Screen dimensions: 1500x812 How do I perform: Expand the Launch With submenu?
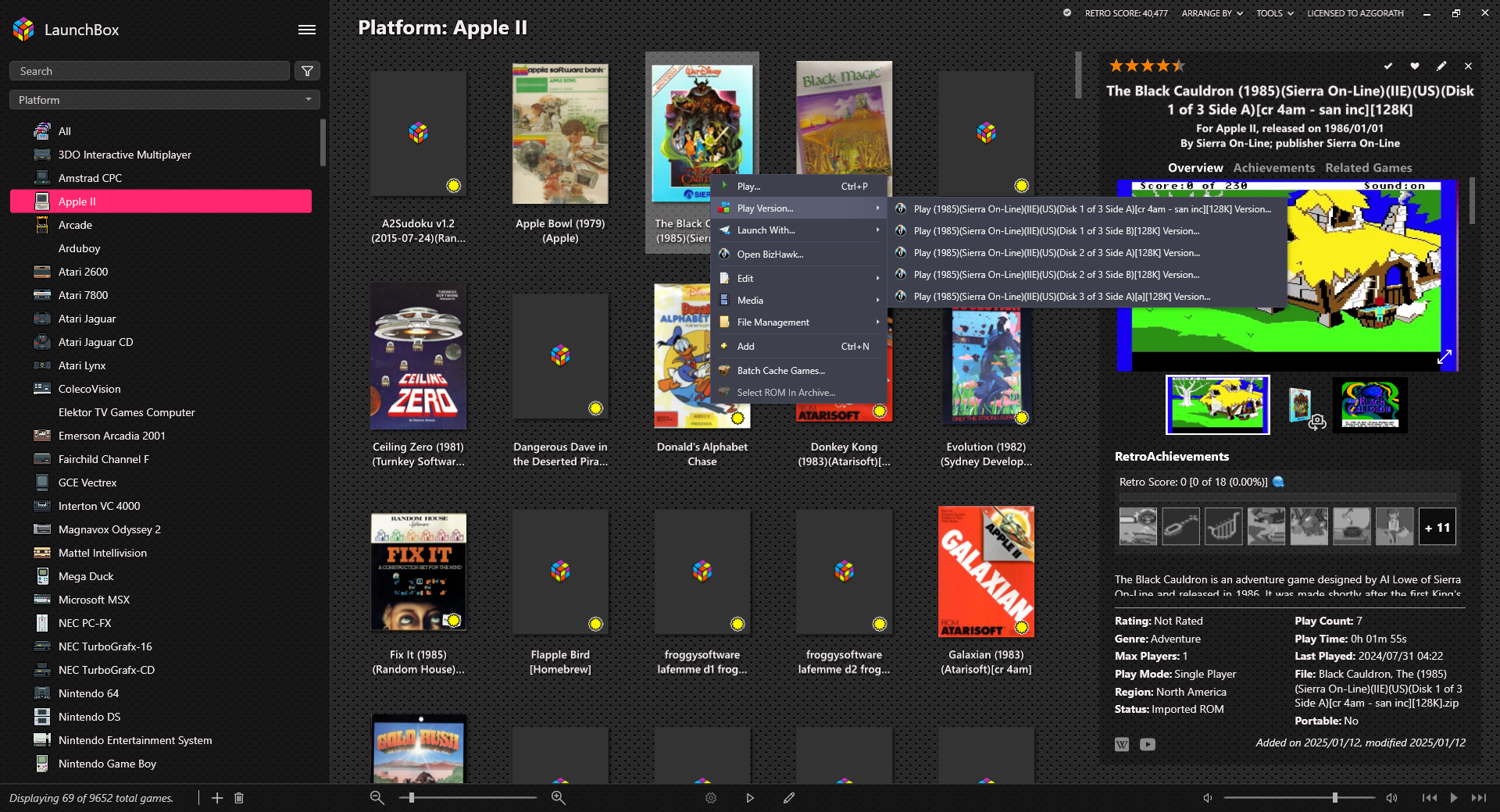(x=799, y=230)
